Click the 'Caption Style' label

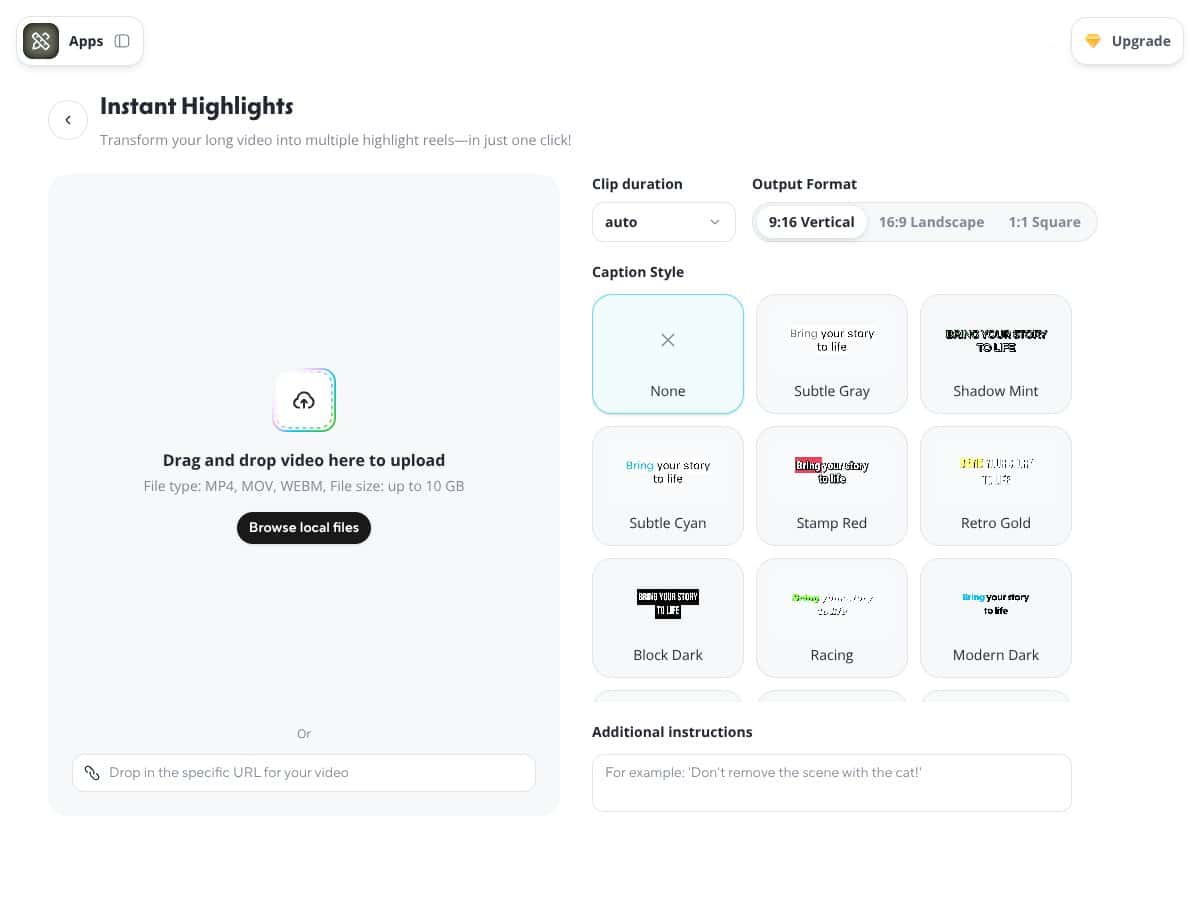click(638, 272)
